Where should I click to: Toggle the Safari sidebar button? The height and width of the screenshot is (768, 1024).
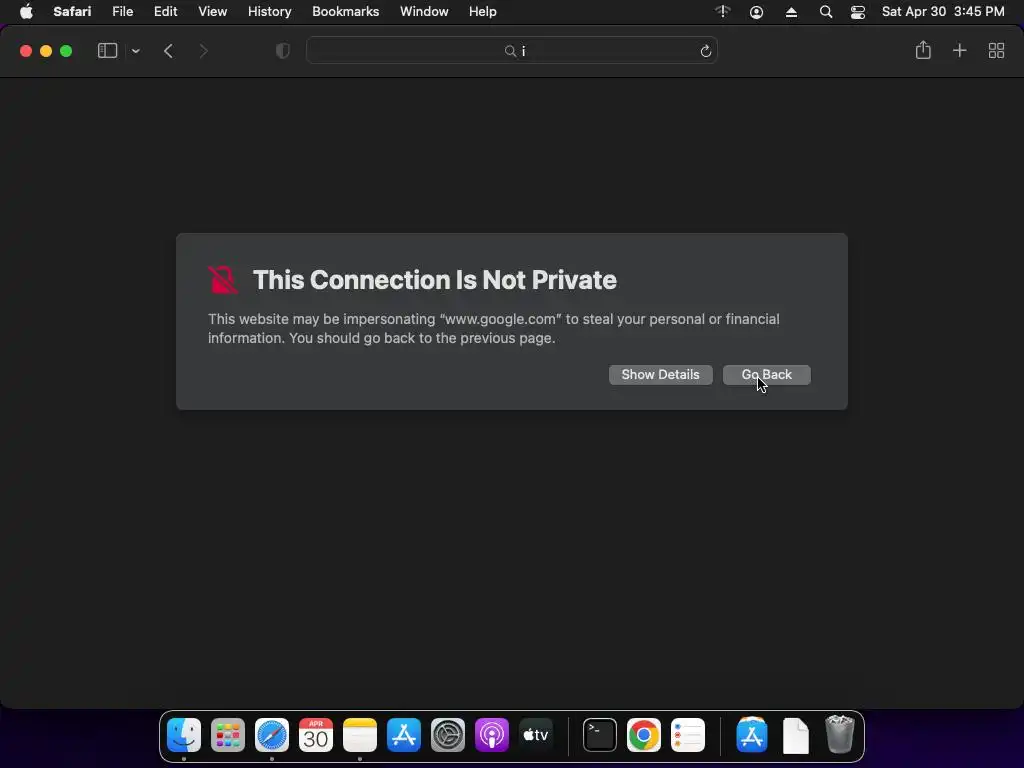[x=107, y=51]
